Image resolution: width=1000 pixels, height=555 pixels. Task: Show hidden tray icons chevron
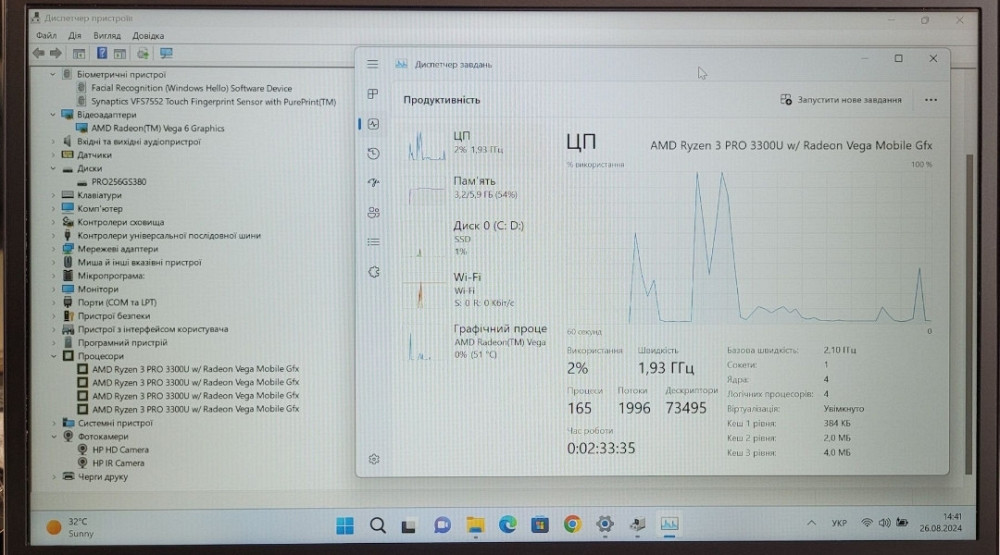pyautogui.click(x=811, y=523)
